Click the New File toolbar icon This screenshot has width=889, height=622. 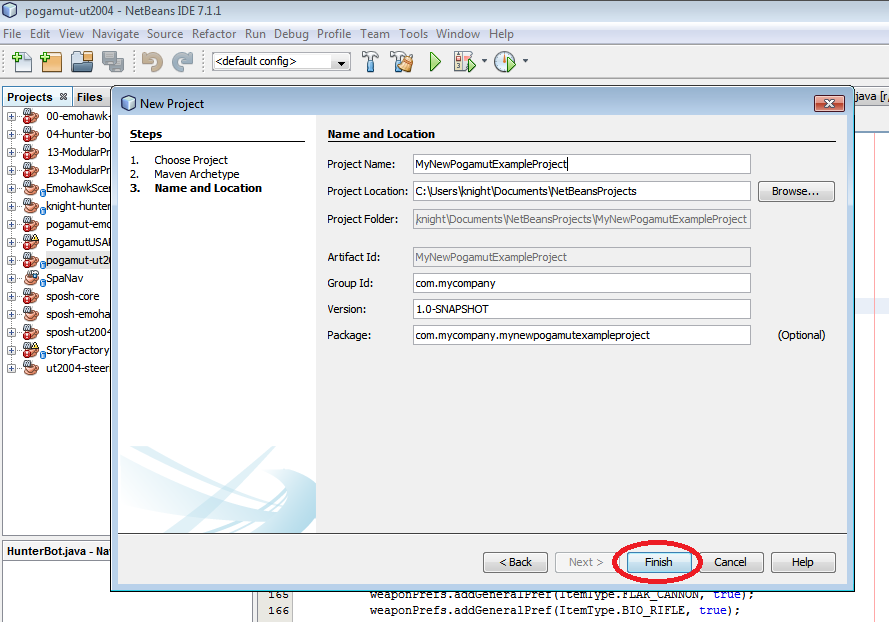coord(22,61)
